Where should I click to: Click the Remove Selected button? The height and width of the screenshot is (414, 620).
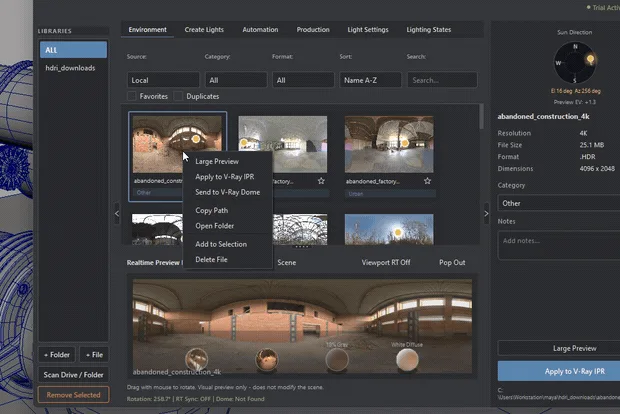pos(74,395)
